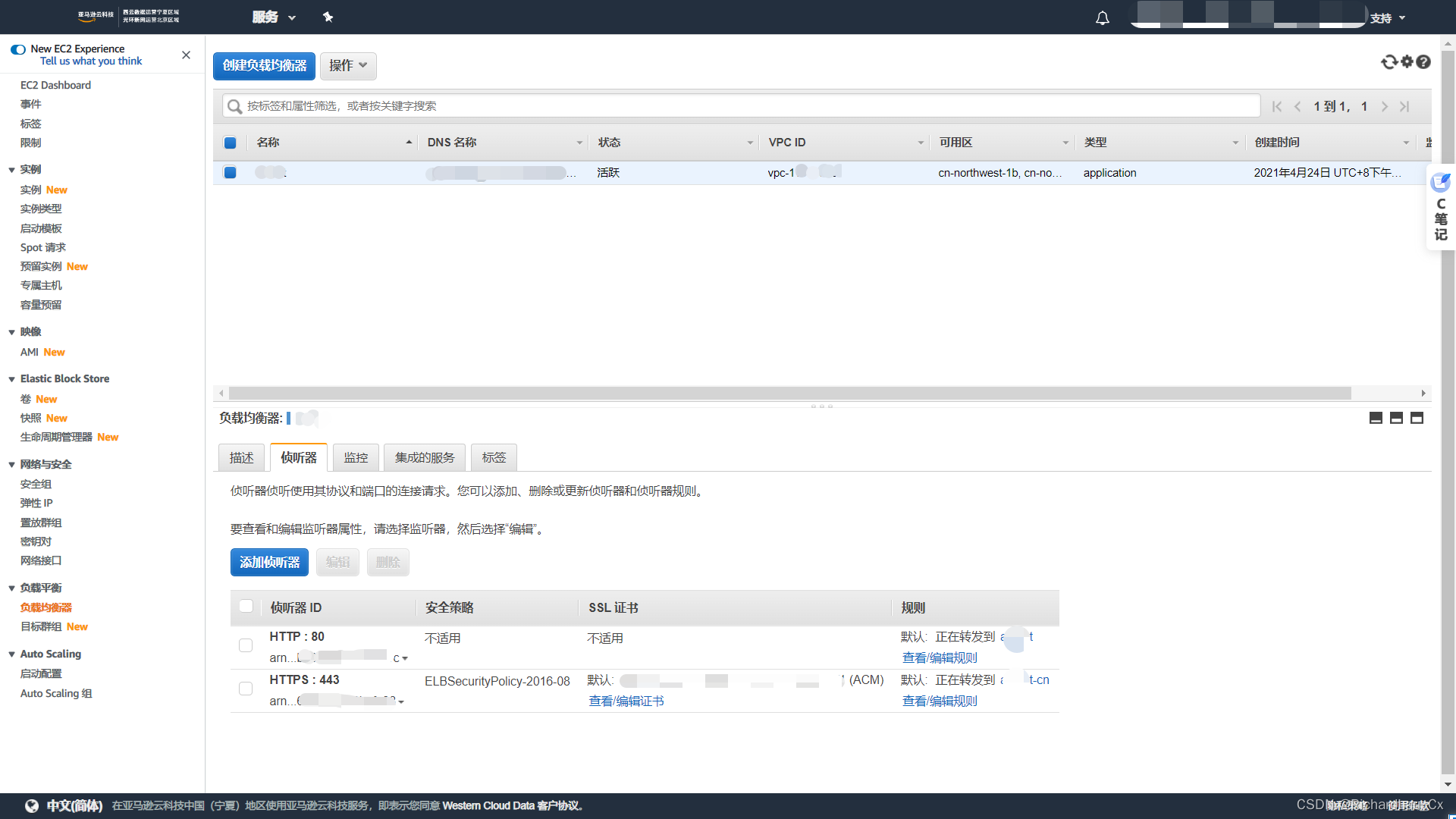Toggle the HTTPS:443 listener checkbox
The image size is (1456, 819).
click(245, 688)
